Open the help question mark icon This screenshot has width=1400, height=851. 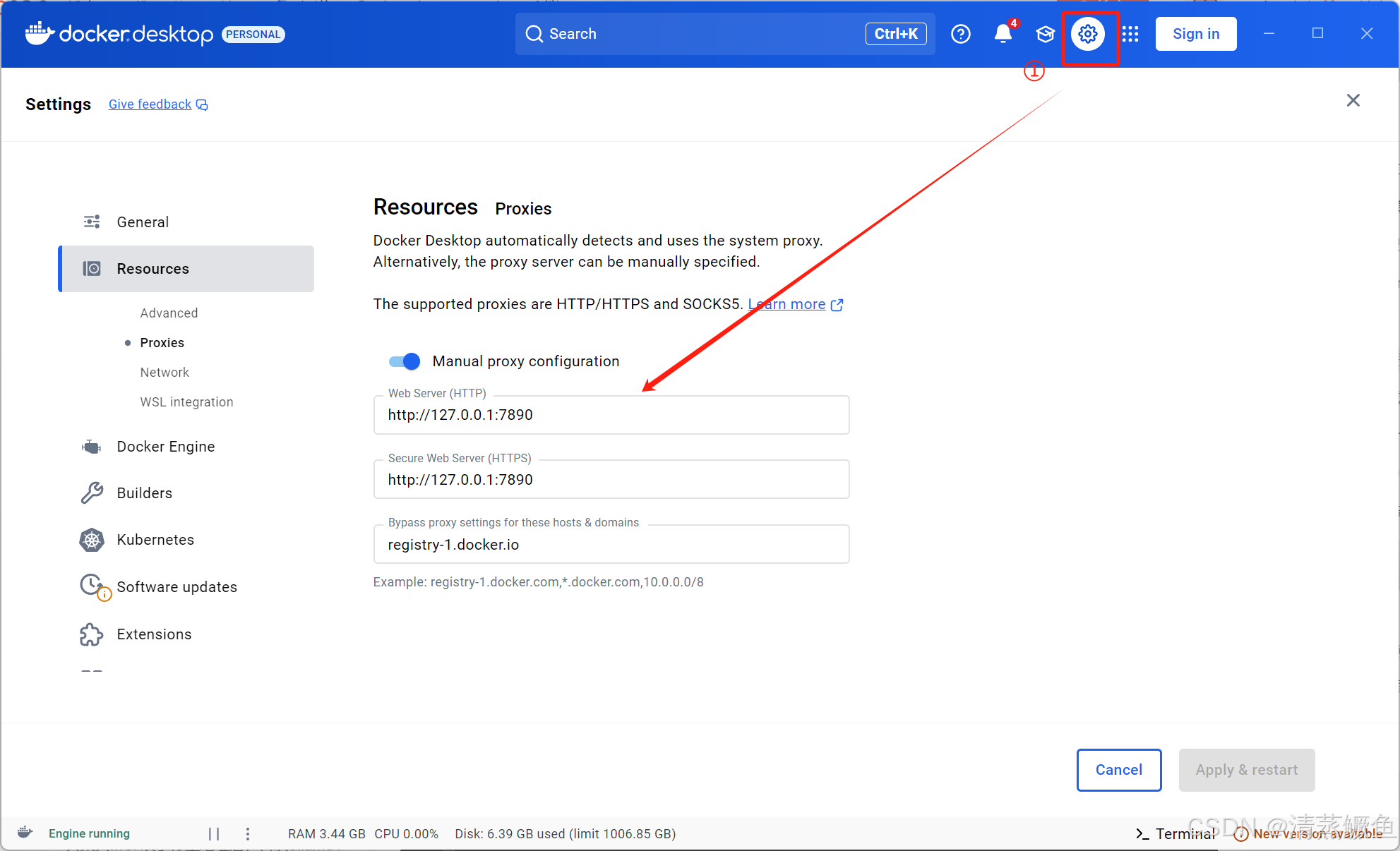click(960, 34)
